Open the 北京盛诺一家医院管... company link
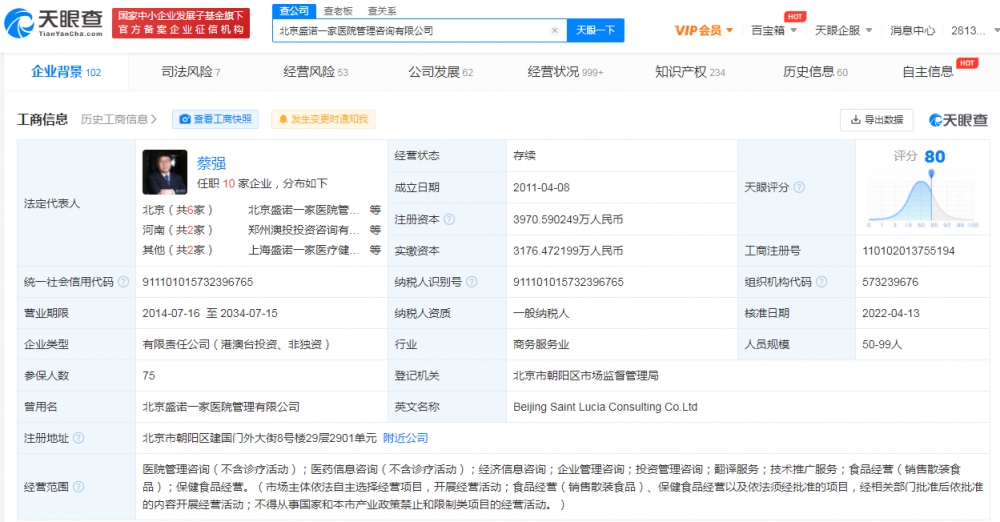The height and width of the screenshot is (522, 1000). 304,210
